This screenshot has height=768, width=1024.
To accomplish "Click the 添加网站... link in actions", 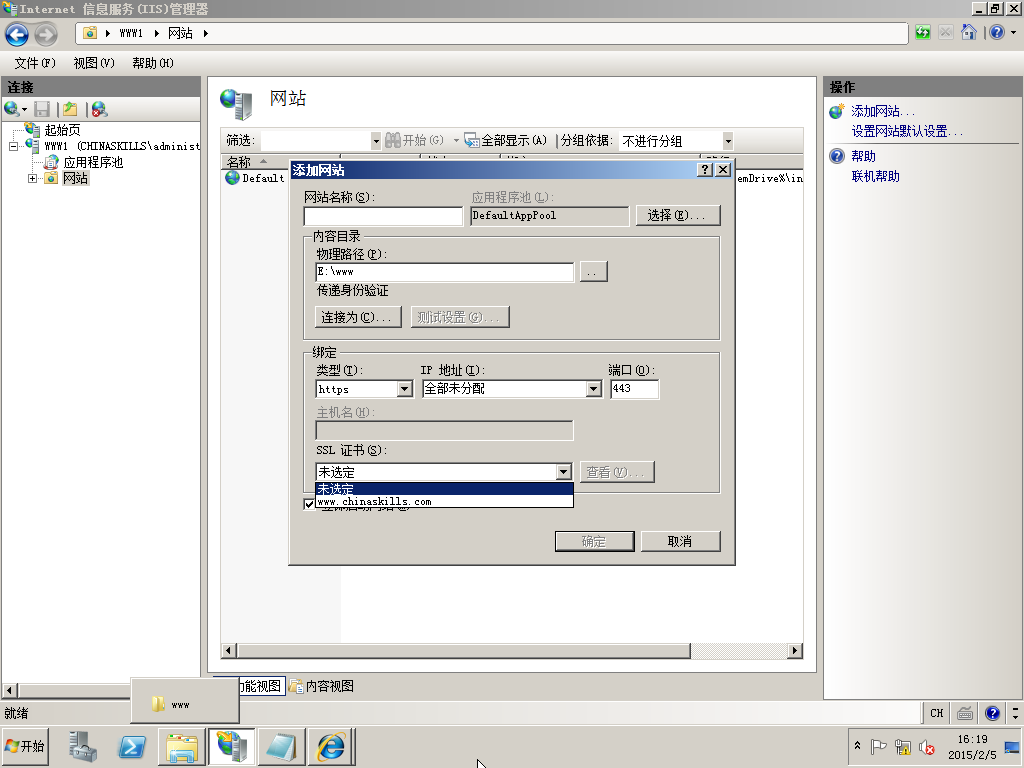I will point(883,111).
